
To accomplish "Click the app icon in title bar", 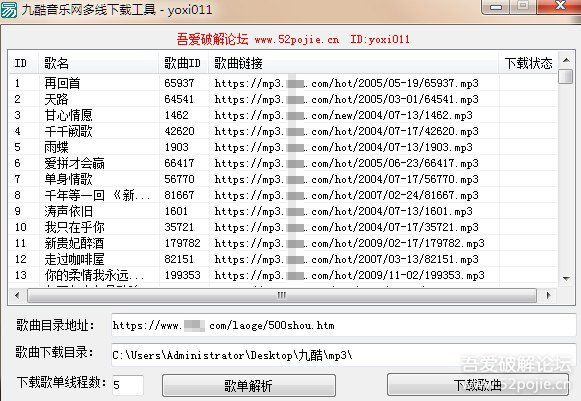I will [9, 9].
